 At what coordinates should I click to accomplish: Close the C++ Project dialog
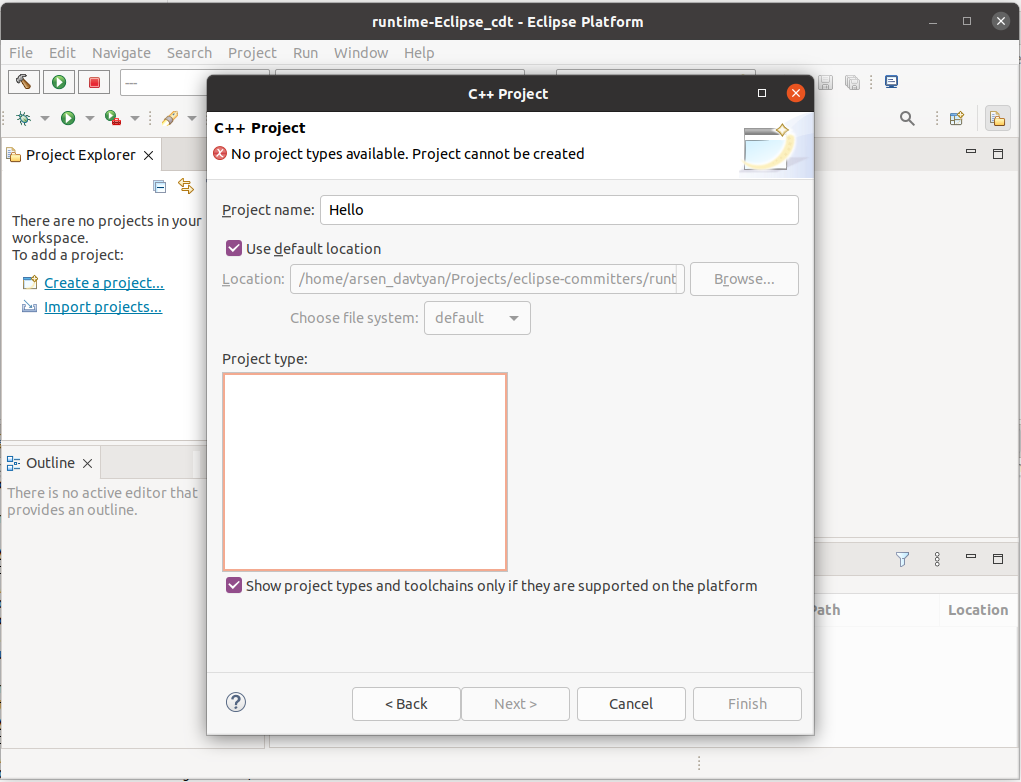795,93
